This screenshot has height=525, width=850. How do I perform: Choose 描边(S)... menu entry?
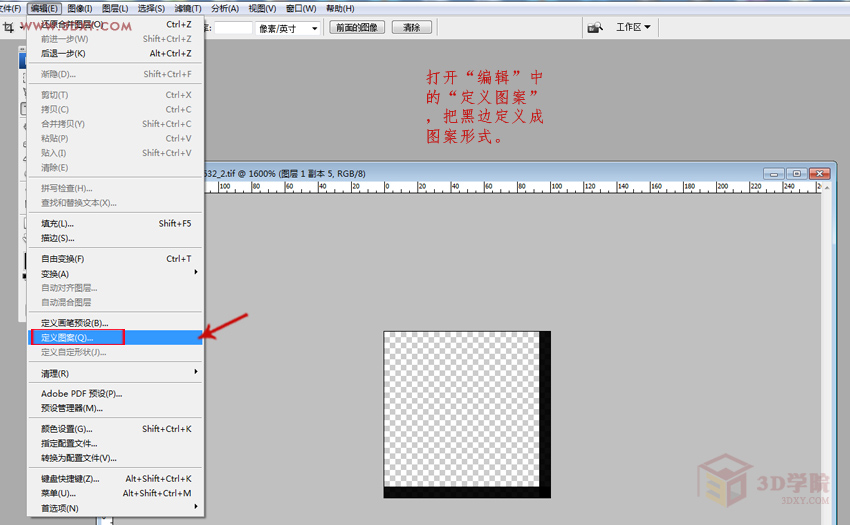(115, 238)
